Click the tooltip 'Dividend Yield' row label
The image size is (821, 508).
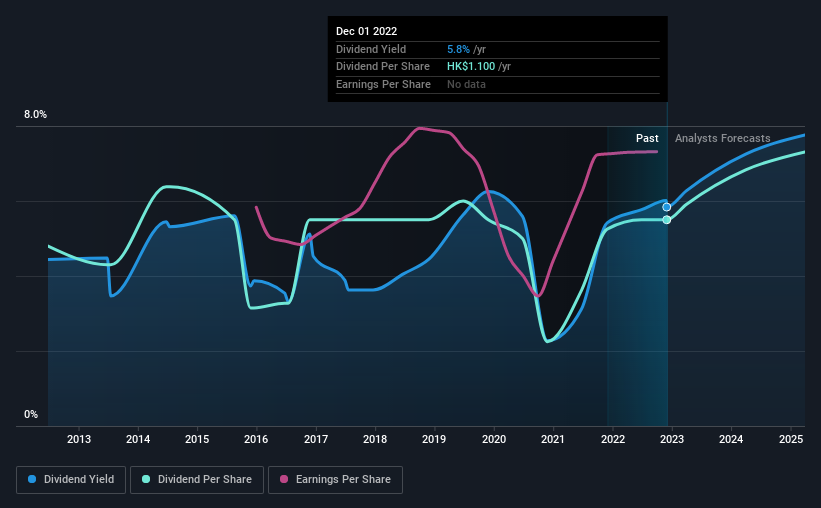371,49
